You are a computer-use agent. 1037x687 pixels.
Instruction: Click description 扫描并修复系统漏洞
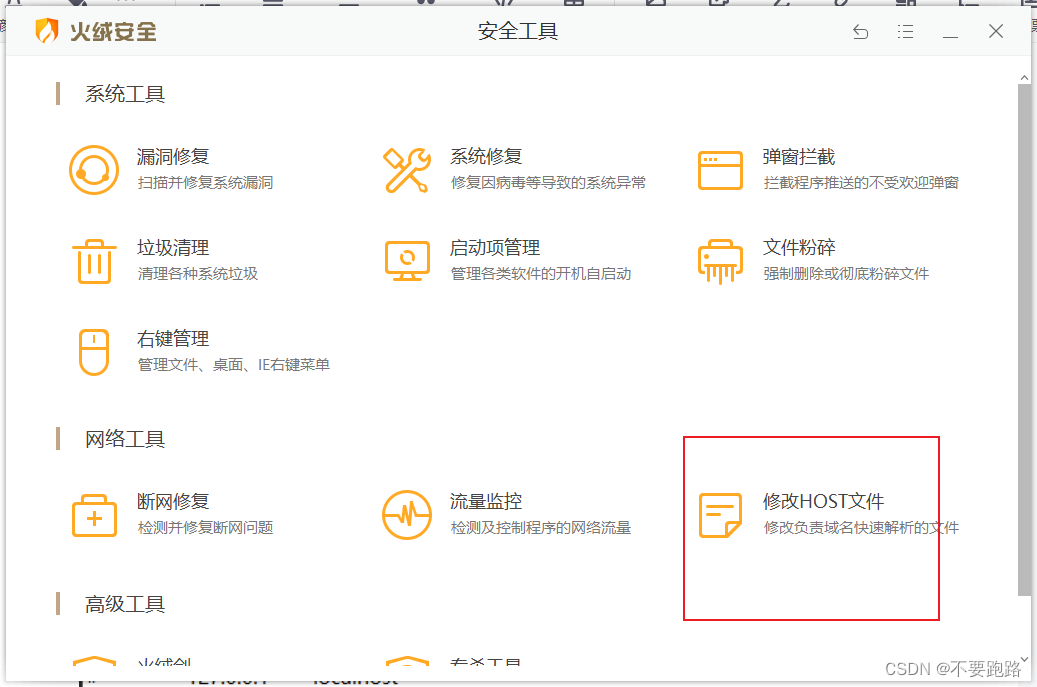click(205, 182)
